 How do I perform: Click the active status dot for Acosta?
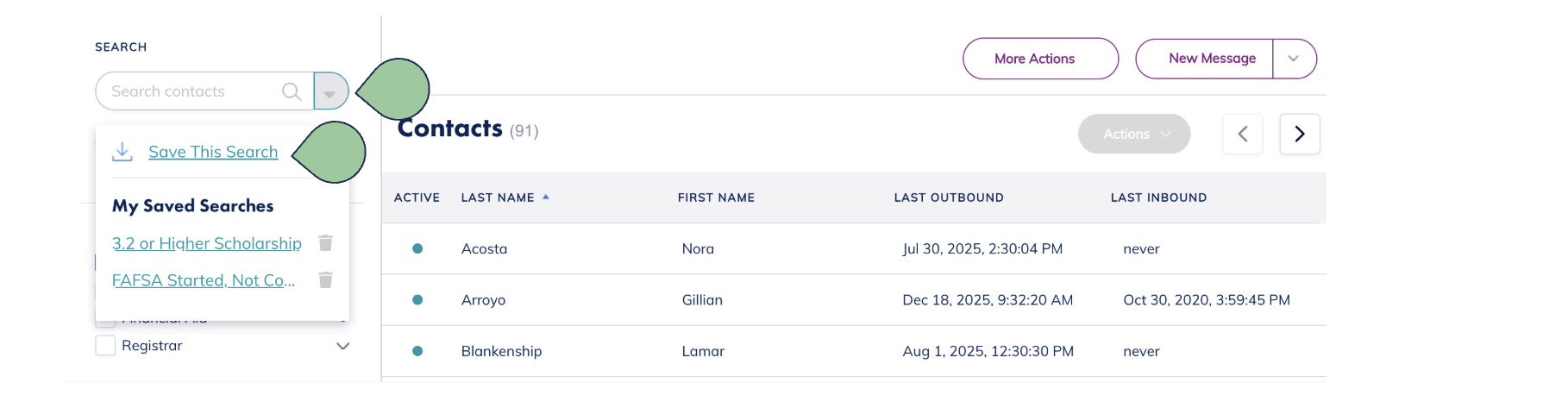417,248
